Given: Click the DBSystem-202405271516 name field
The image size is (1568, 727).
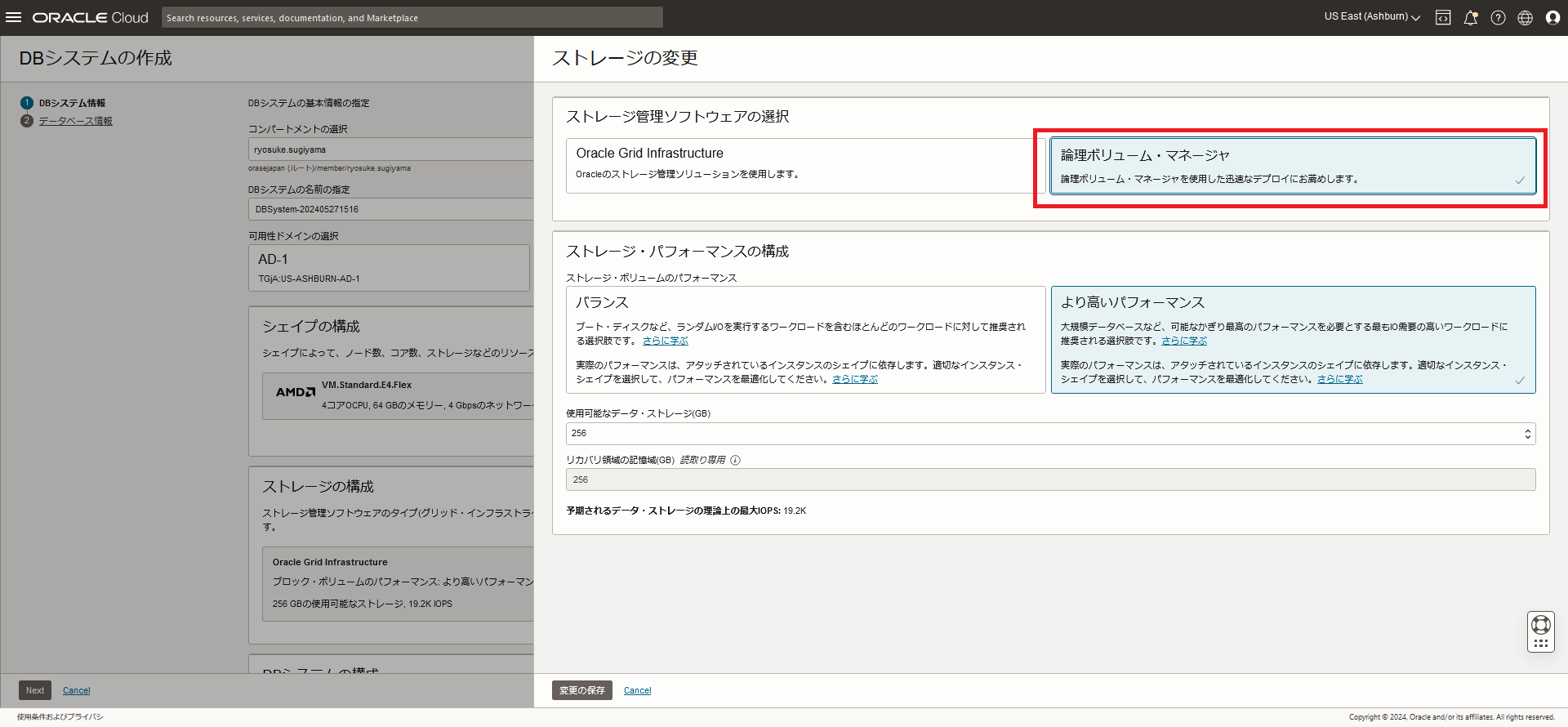Looking at the screenshot, I should [390, 209].
